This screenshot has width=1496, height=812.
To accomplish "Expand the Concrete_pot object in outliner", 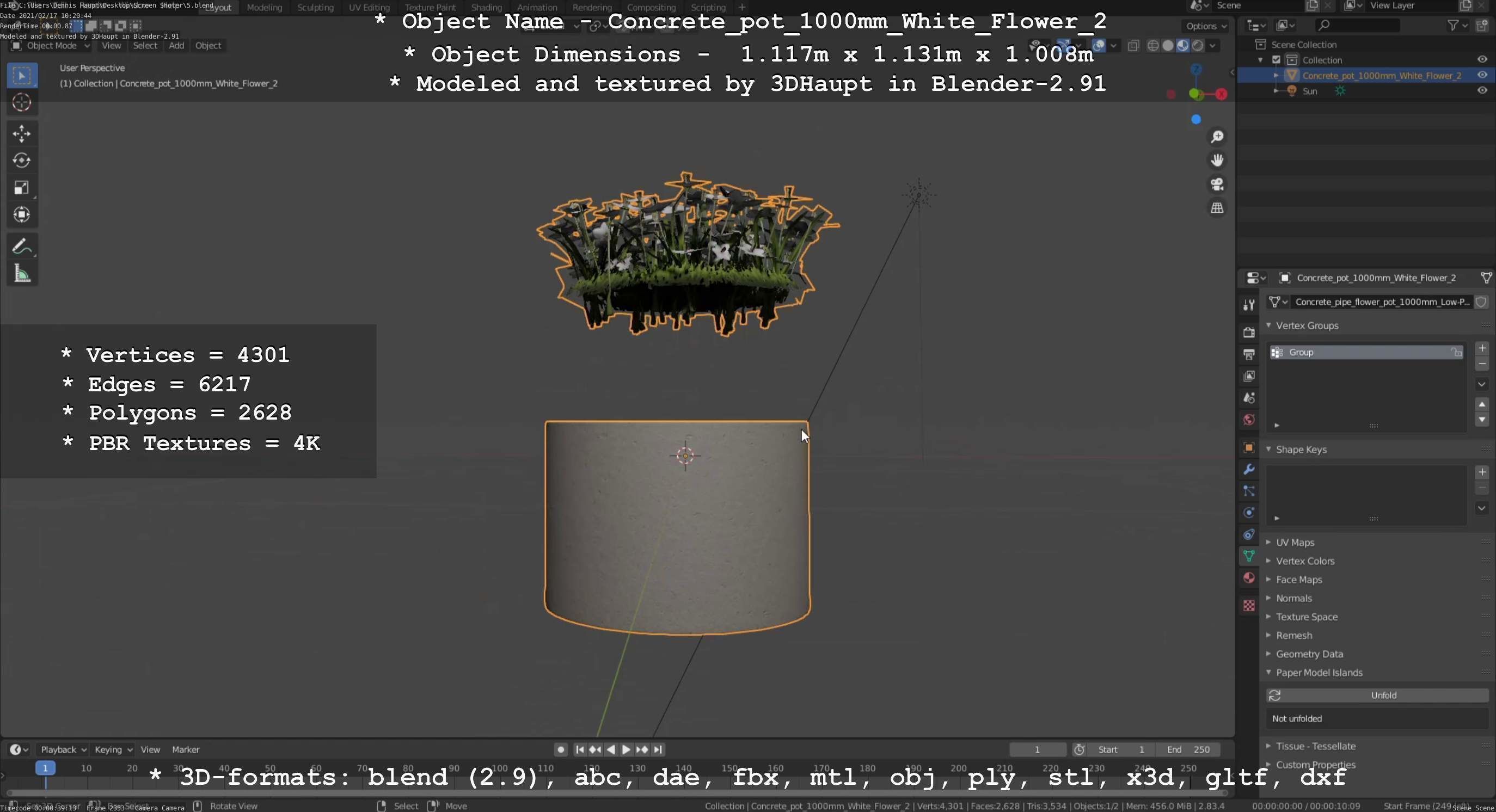I will (x=1276, y=76).
